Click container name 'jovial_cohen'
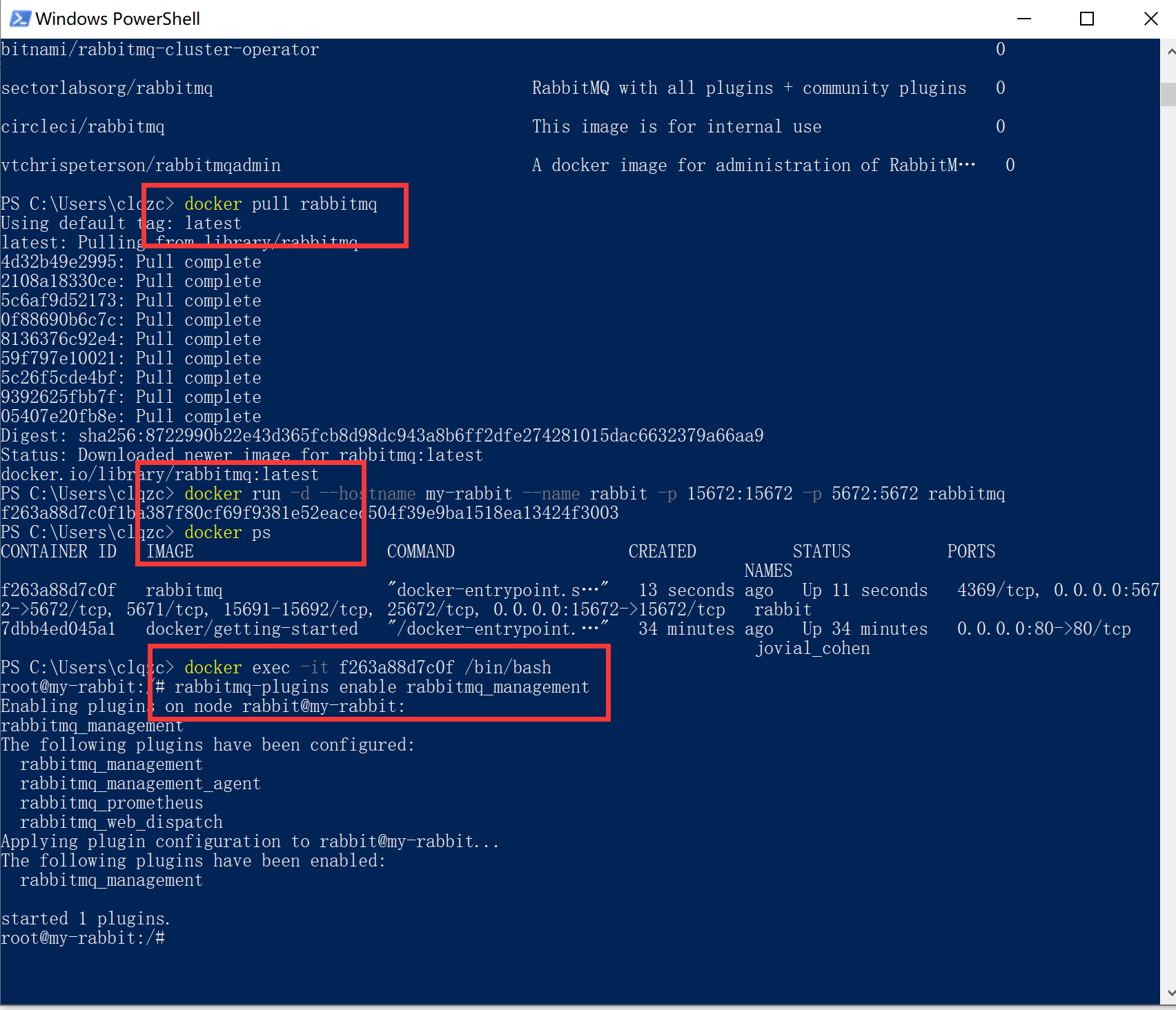Viewport: 1176px width, 1010px height. click(812, 648)
